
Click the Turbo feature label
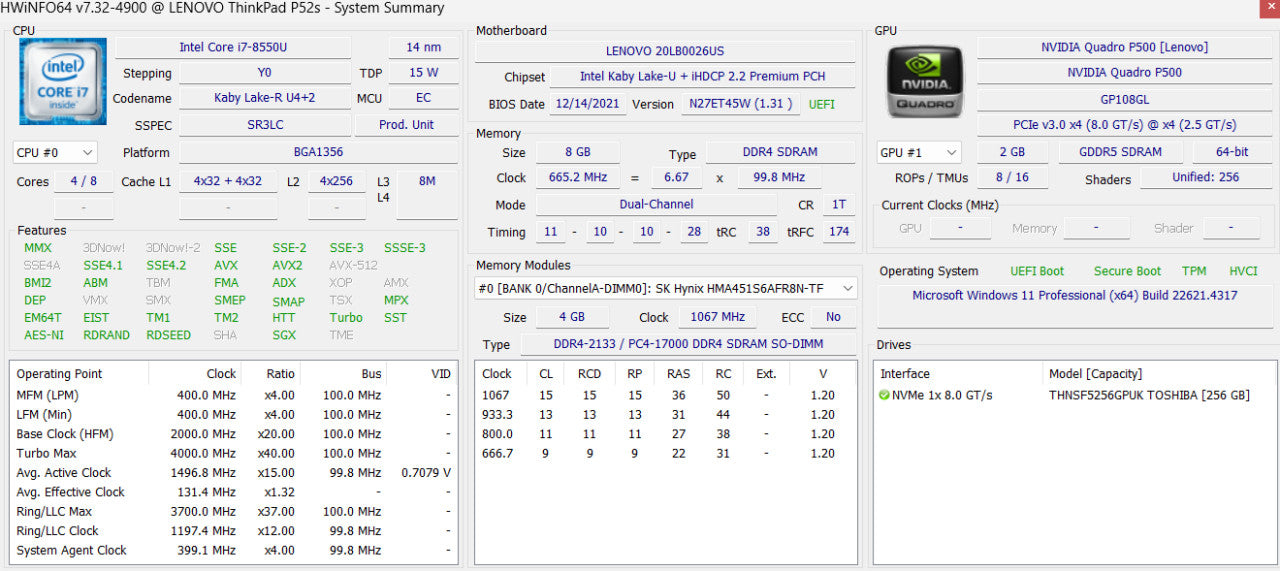point(346,318)
